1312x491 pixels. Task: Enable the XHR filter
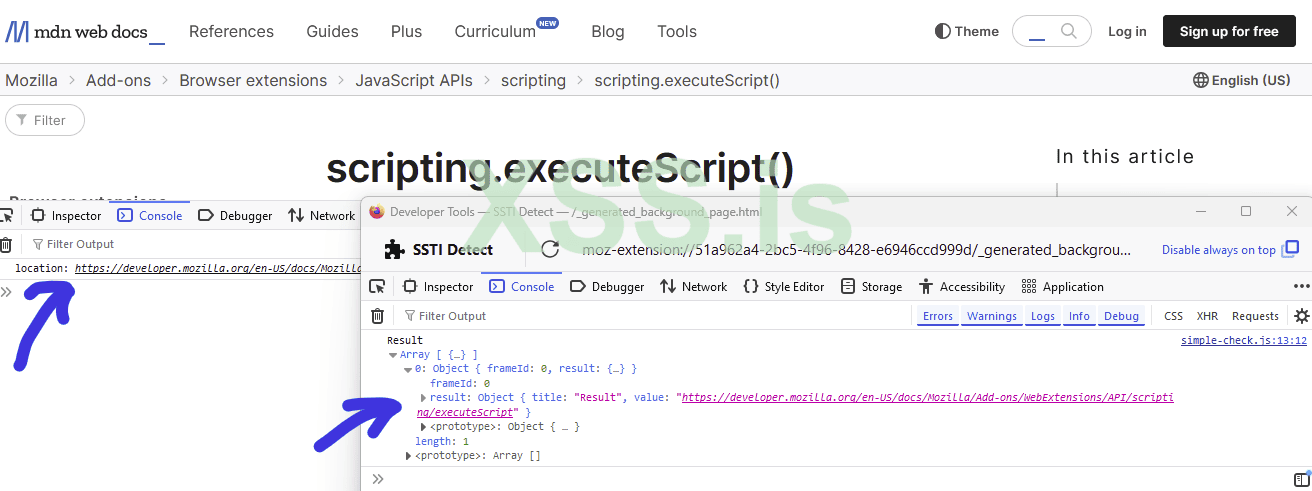coord(1207,316)
